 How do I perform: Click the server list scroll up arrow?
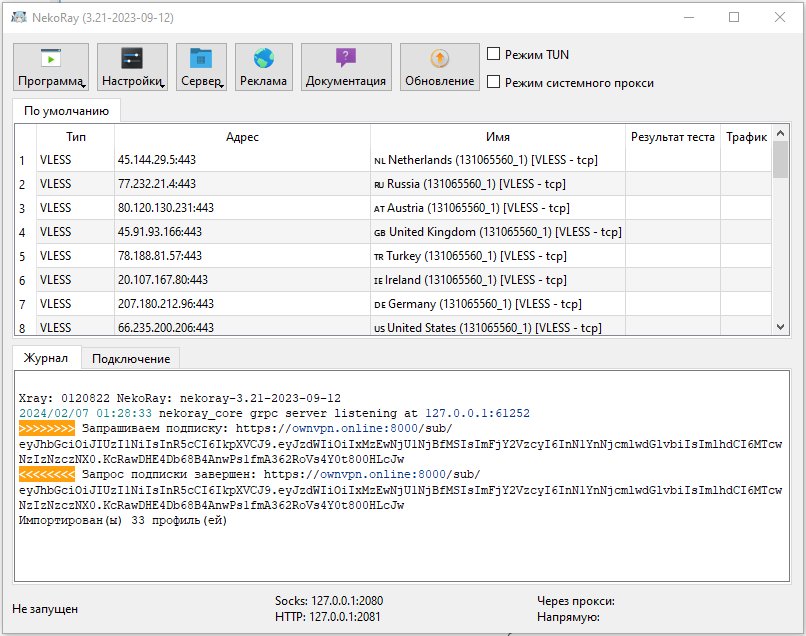[780, 133]
